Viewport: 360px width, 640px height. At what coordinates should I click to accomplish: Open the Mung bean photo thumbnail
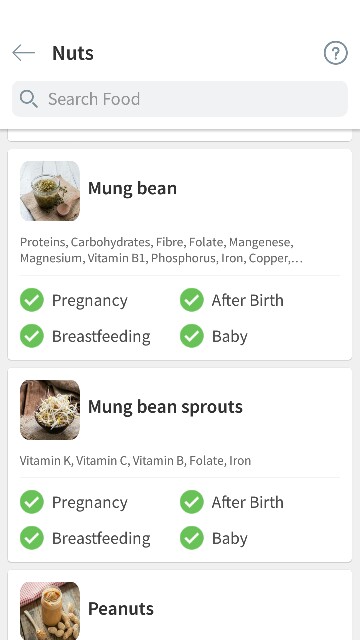point(50,191)
